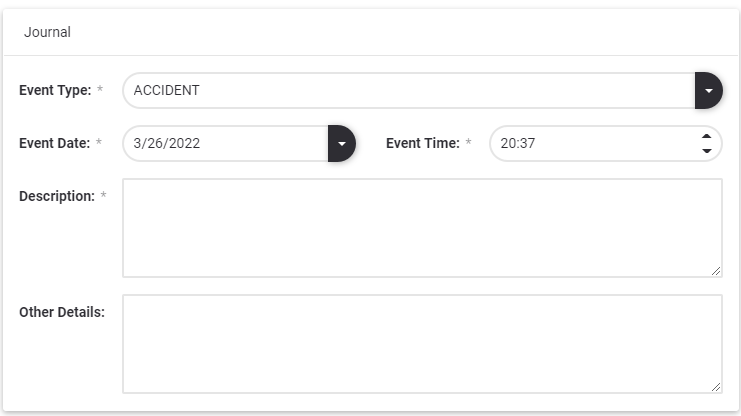The width and height of the screenshot is (741, 416).
Task: Click the Other Details label
Action: tap(62, 312)
